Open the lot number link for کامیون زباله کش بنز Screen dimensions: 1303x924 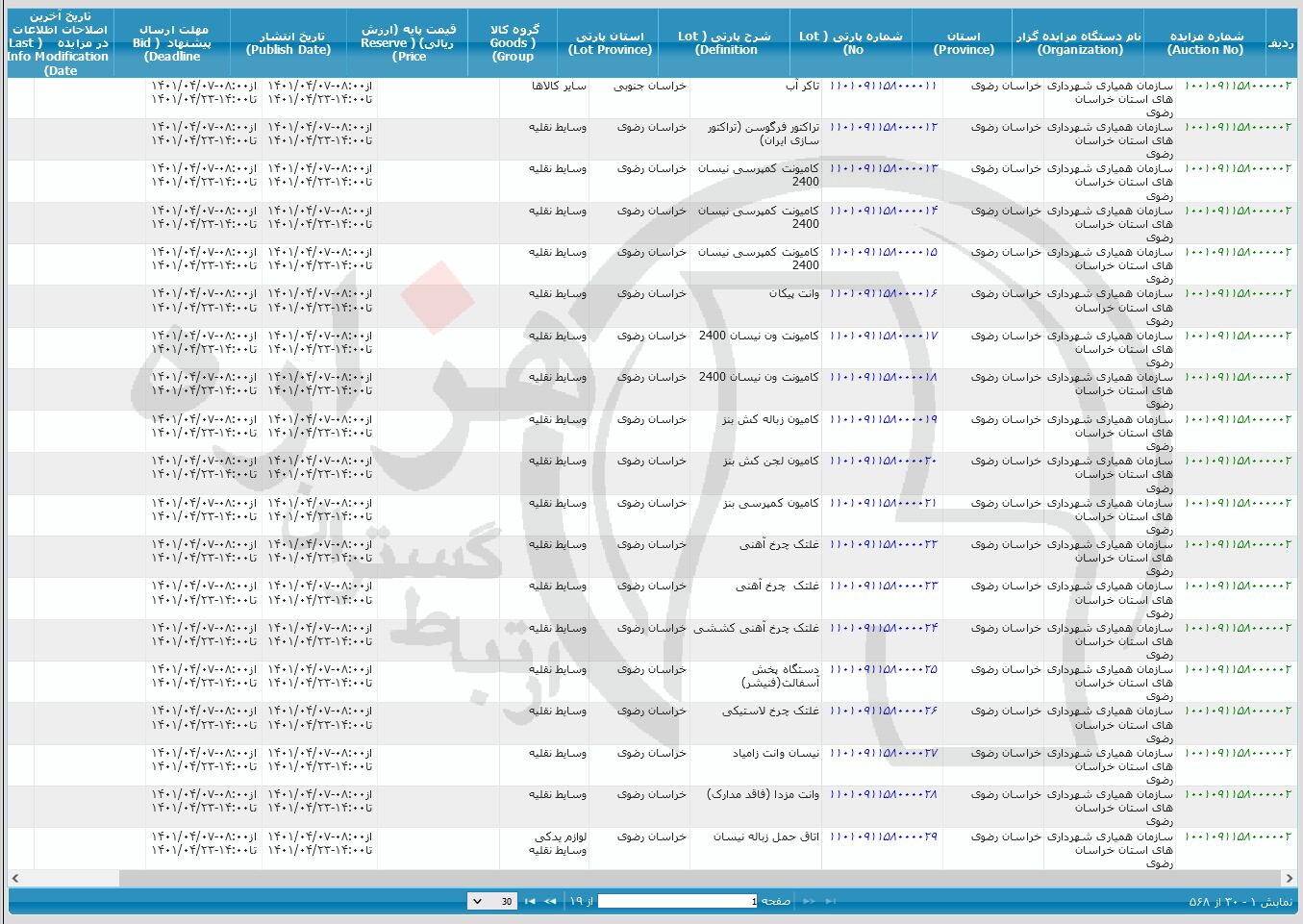(883, 419)
